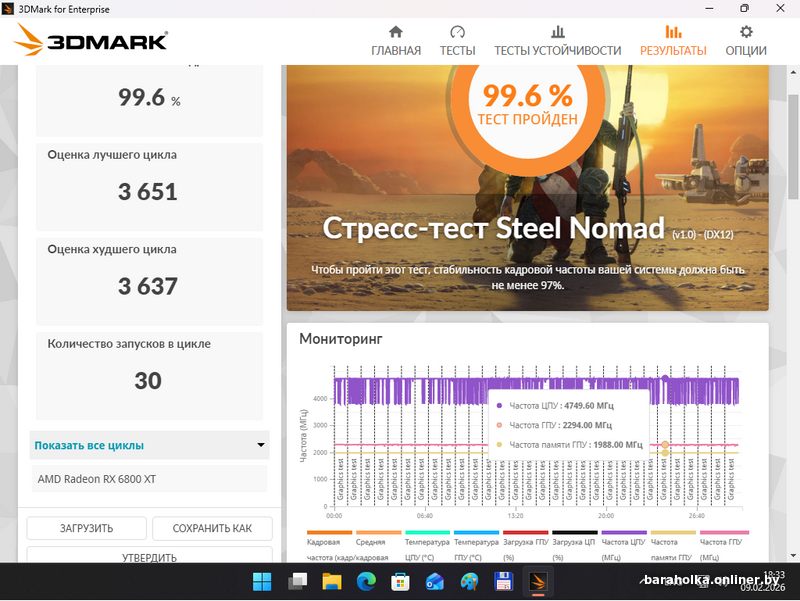This screenshot has height=601, width=800.
Task: Expand the Показать все циклы dropdown
Action: point(149,445)
